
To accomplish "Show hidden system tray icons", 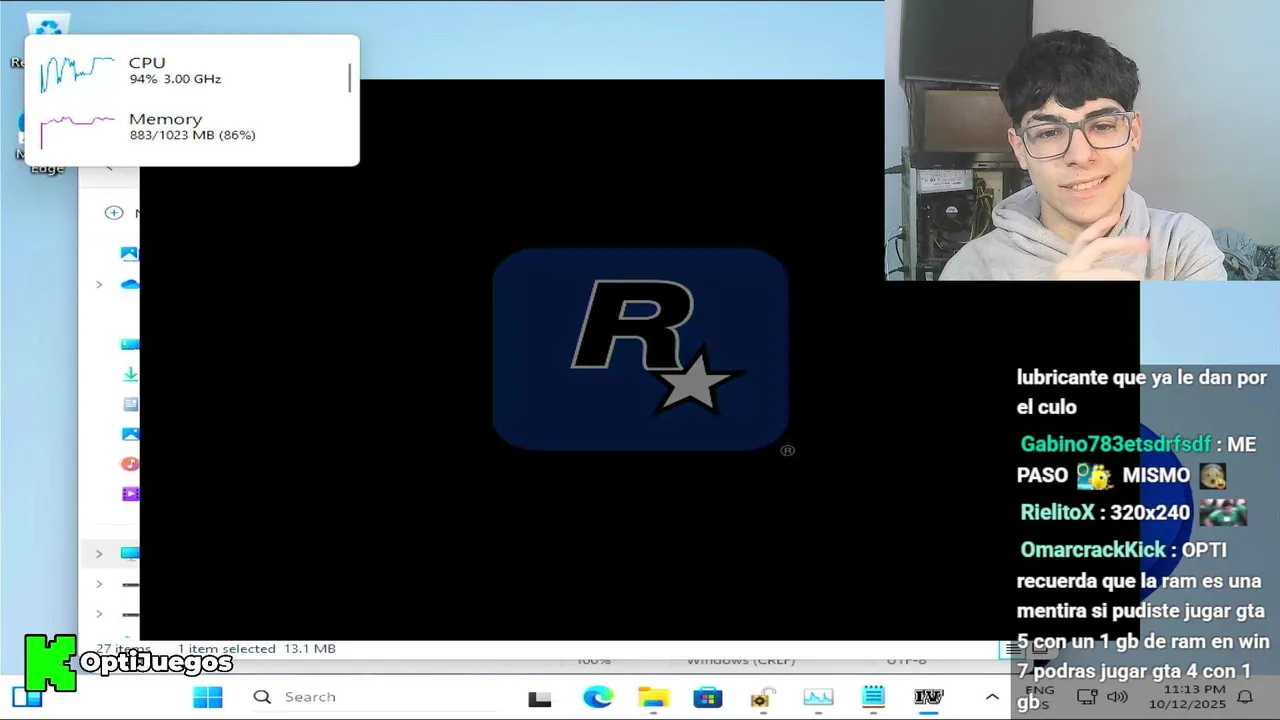I will tap(992, 697).
